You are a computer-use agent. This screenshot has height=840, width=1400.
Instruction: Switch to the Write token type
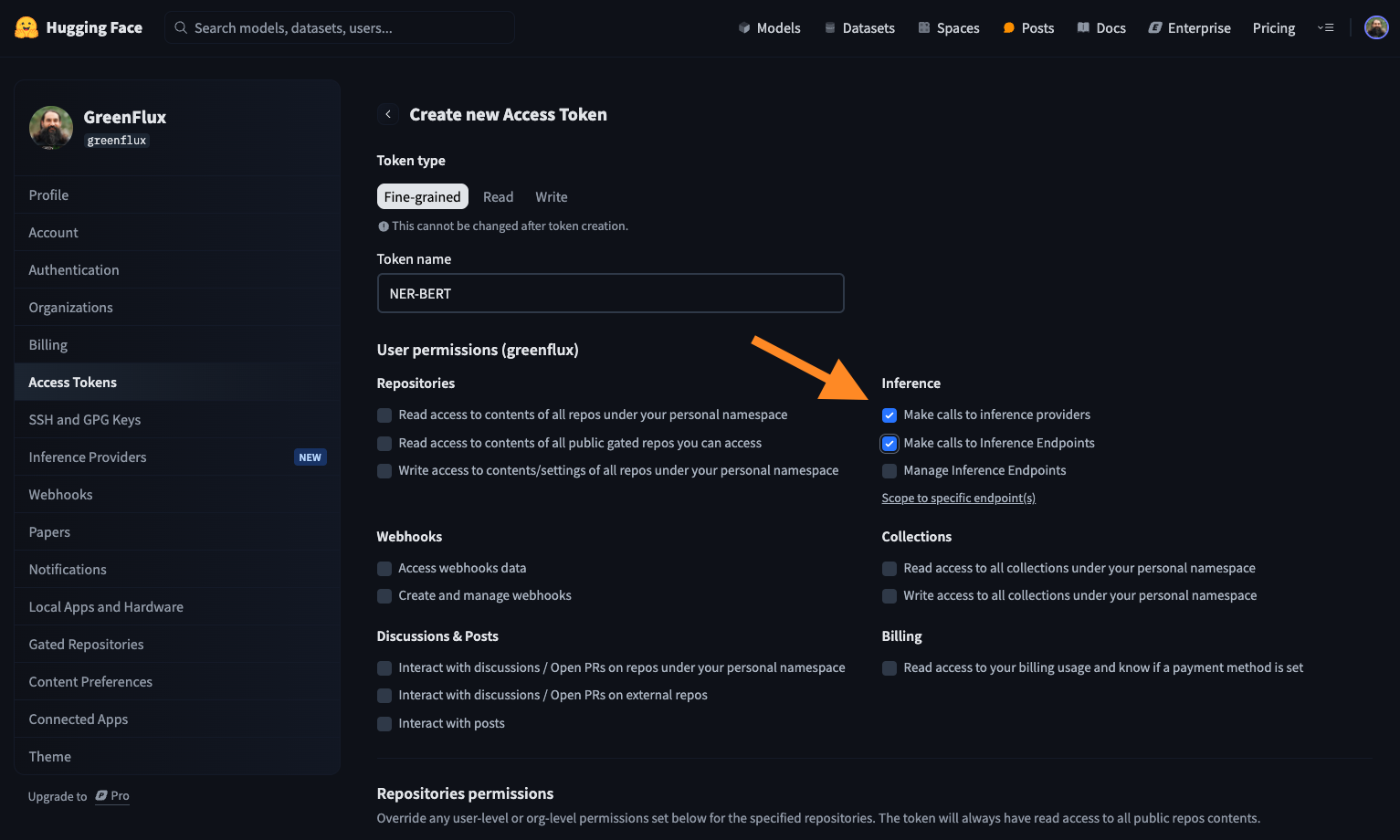click(551, 197)
